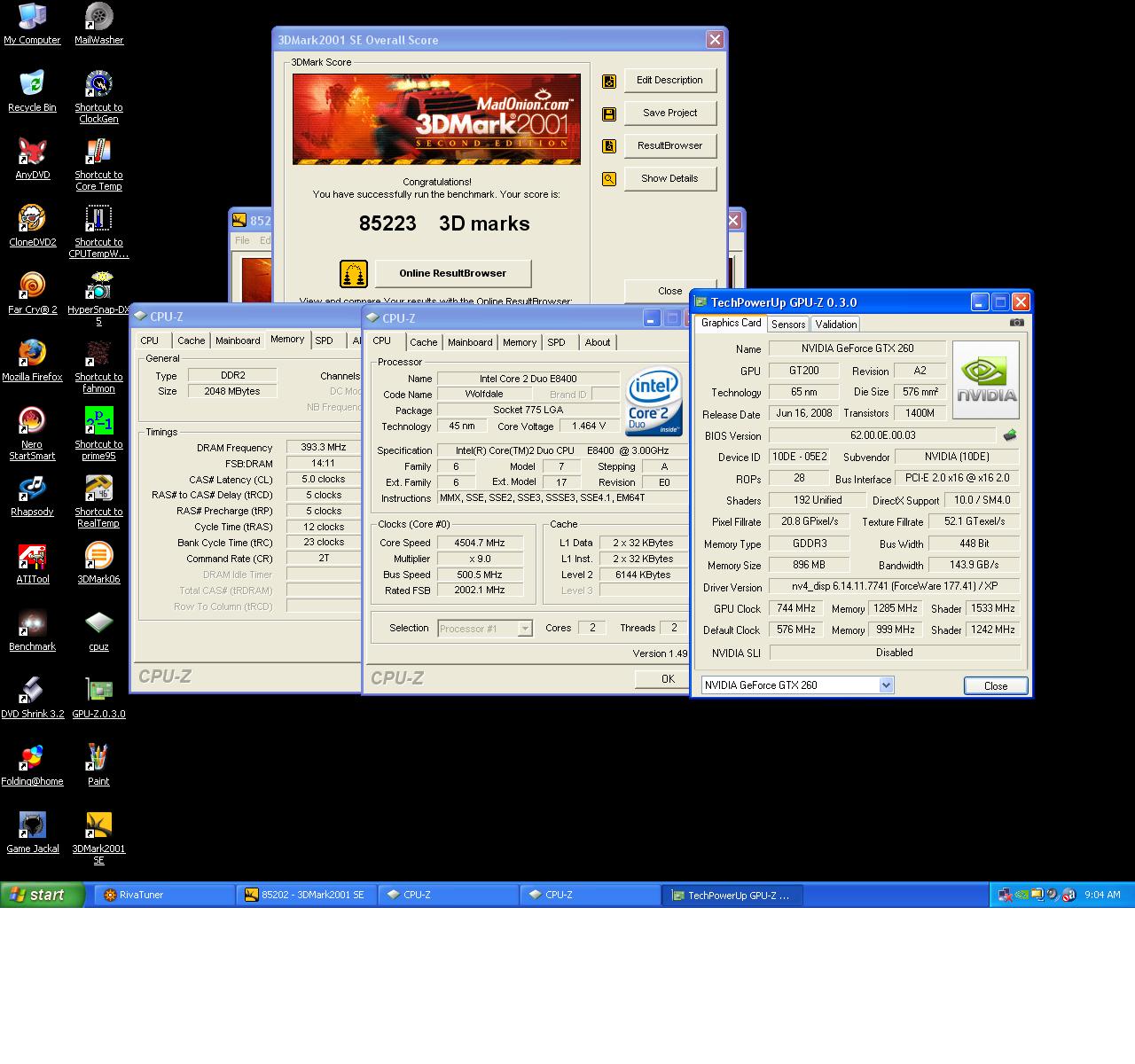1135x1064 pixels.
Task: Select the CPU tab in left CPU-Z window
Action: [x=150, y=340]
